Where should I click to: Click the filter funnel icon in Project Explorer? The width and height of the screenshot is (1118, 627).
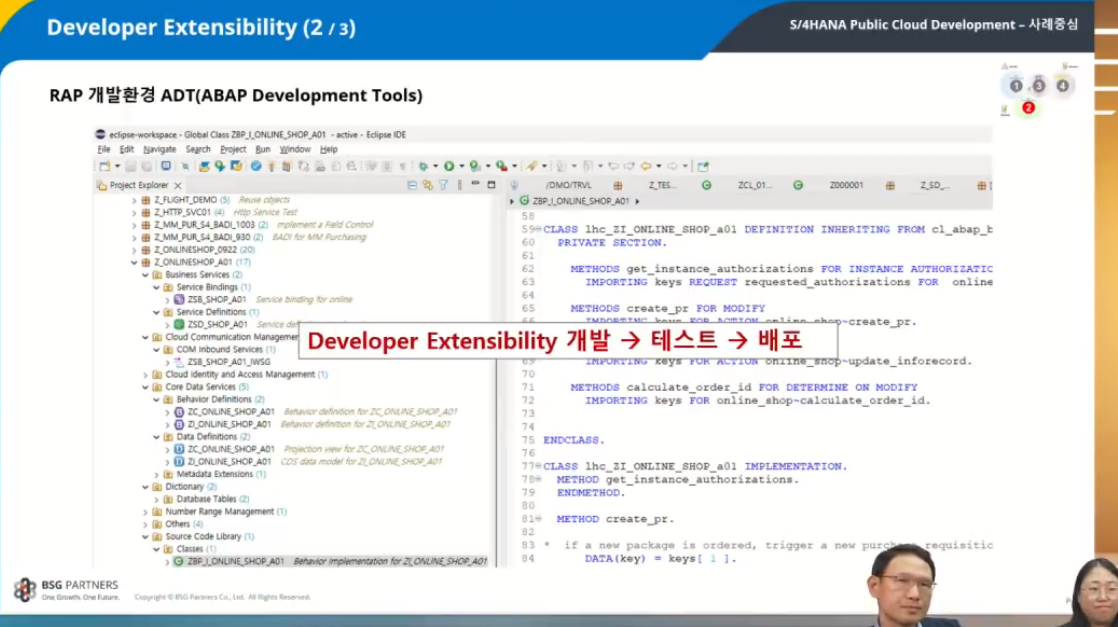(443, 185)
